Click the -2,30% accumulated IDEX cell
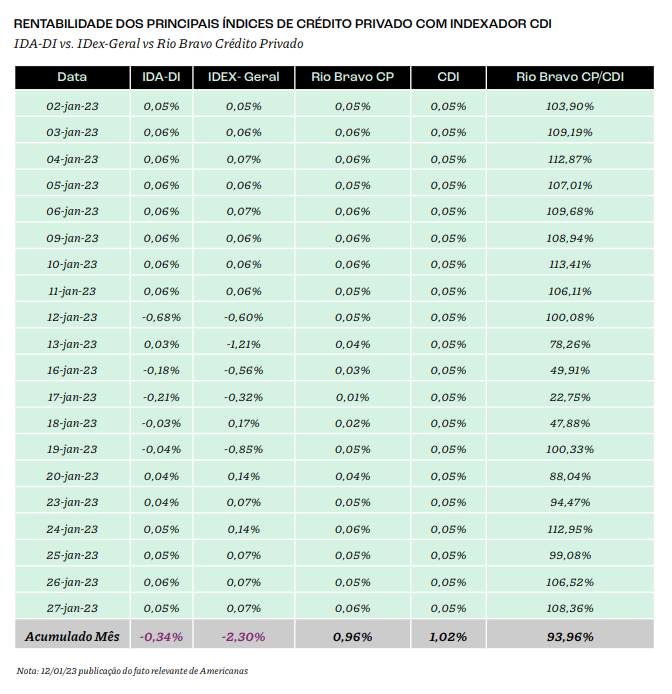This screenshot has height=694, width=672. pyautogui.click(x=243, y=636)
